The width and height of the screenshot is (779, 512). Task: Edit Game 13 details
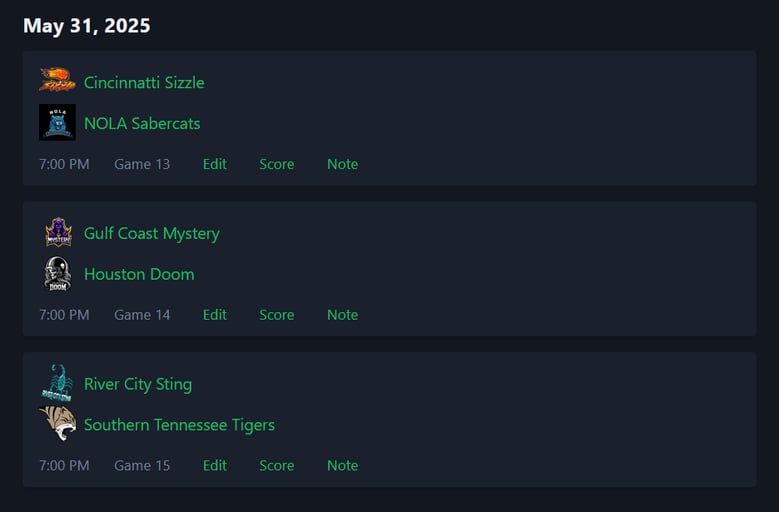pos(215,164)
